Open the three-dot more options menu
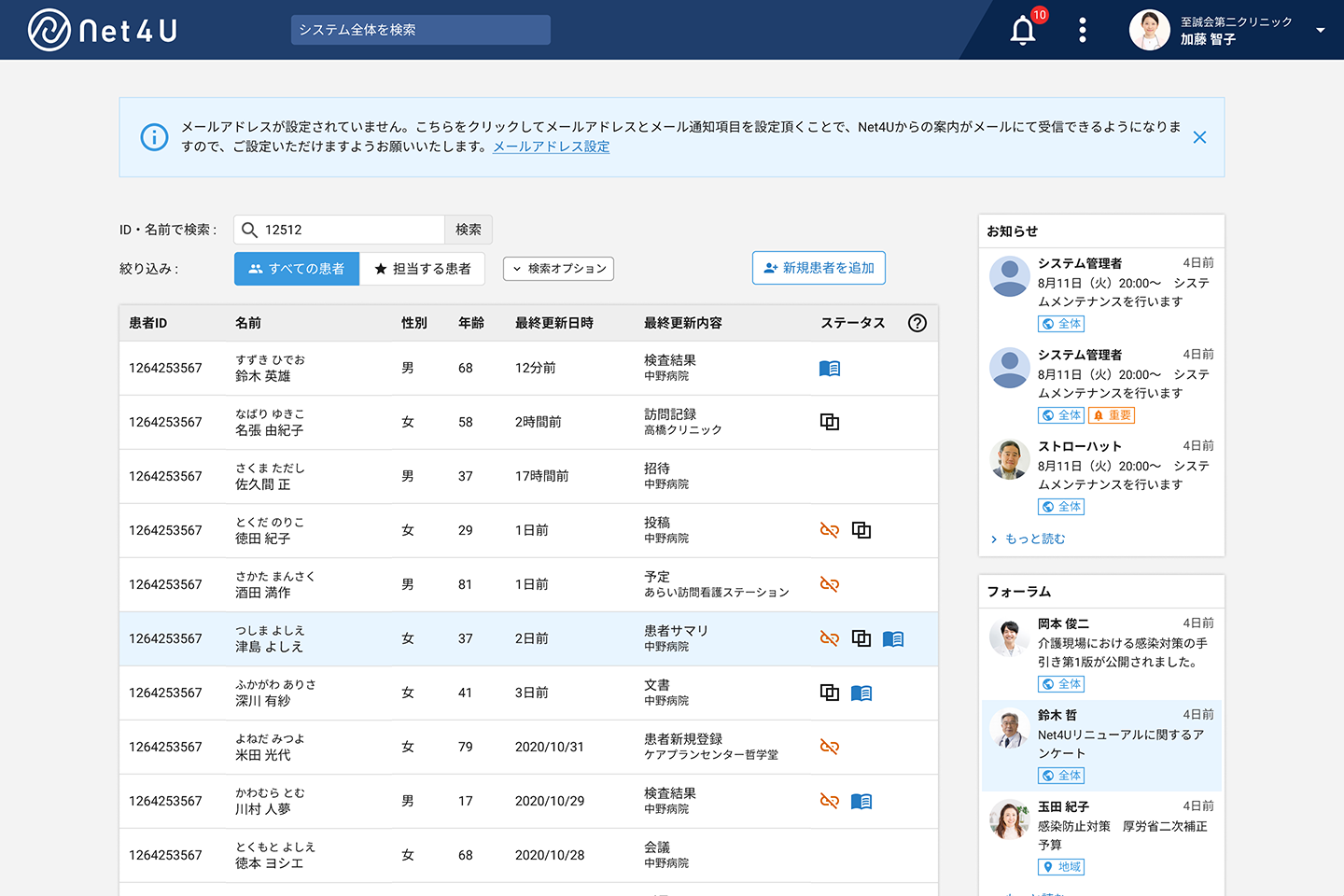Viewport: 1344px width, 896px height. point(1083,30)
